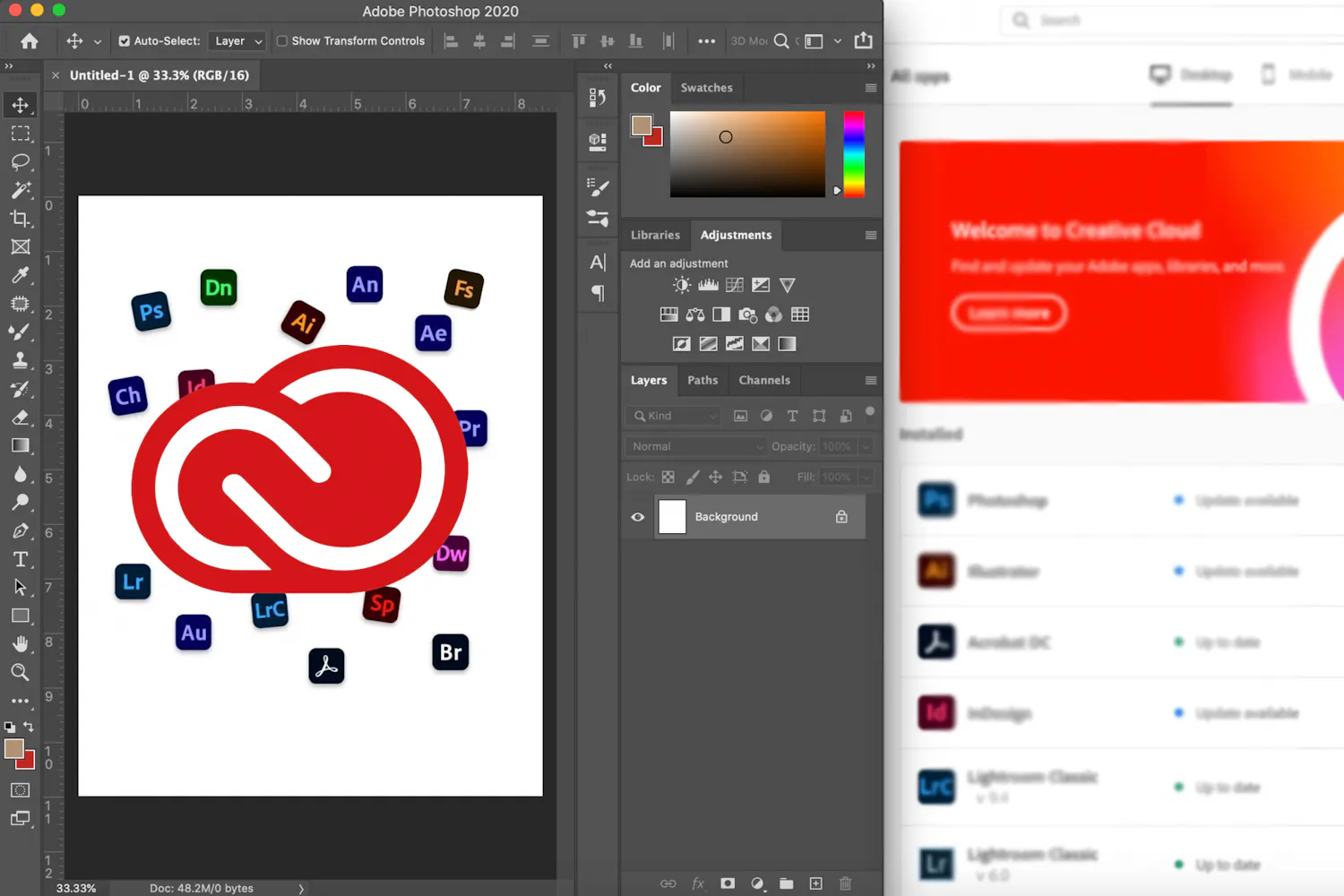The image size is (1344, 896).
Task: Select the Dodge tool
Action: [20, 503]
